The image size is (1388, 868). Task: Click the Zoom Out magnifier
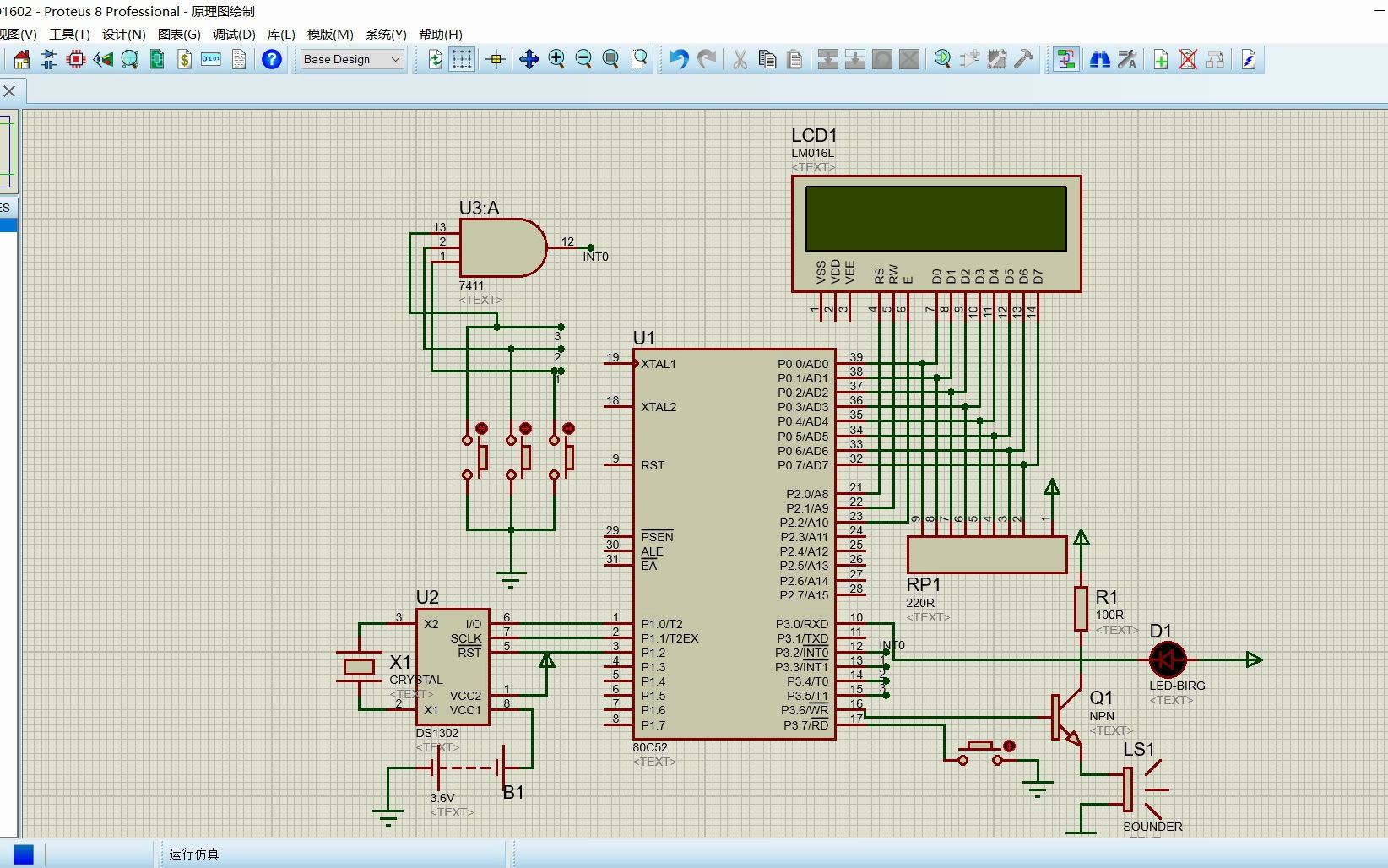583,59
